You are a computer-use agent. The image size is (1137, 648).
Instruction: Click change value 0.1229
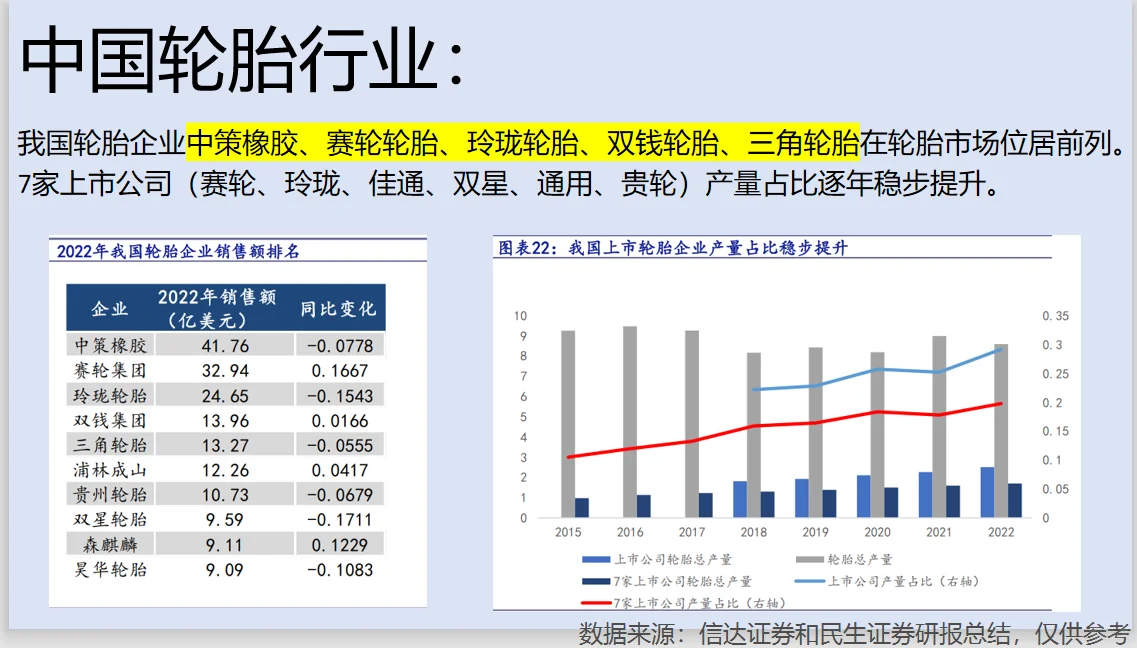pos(340,544)
